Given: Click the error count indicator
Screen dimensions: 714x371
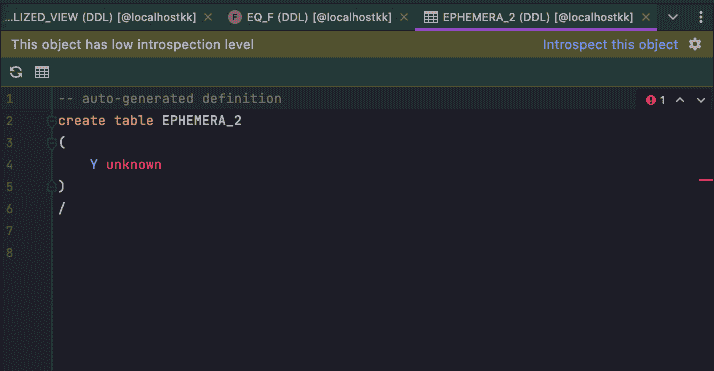Looking at the screenshot, I should [x=656, y=100].
